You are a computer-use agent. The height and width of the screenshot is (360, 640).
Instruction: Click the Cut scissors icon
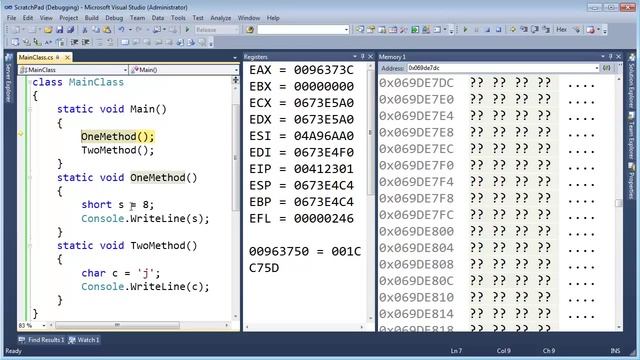pos(85,29)
